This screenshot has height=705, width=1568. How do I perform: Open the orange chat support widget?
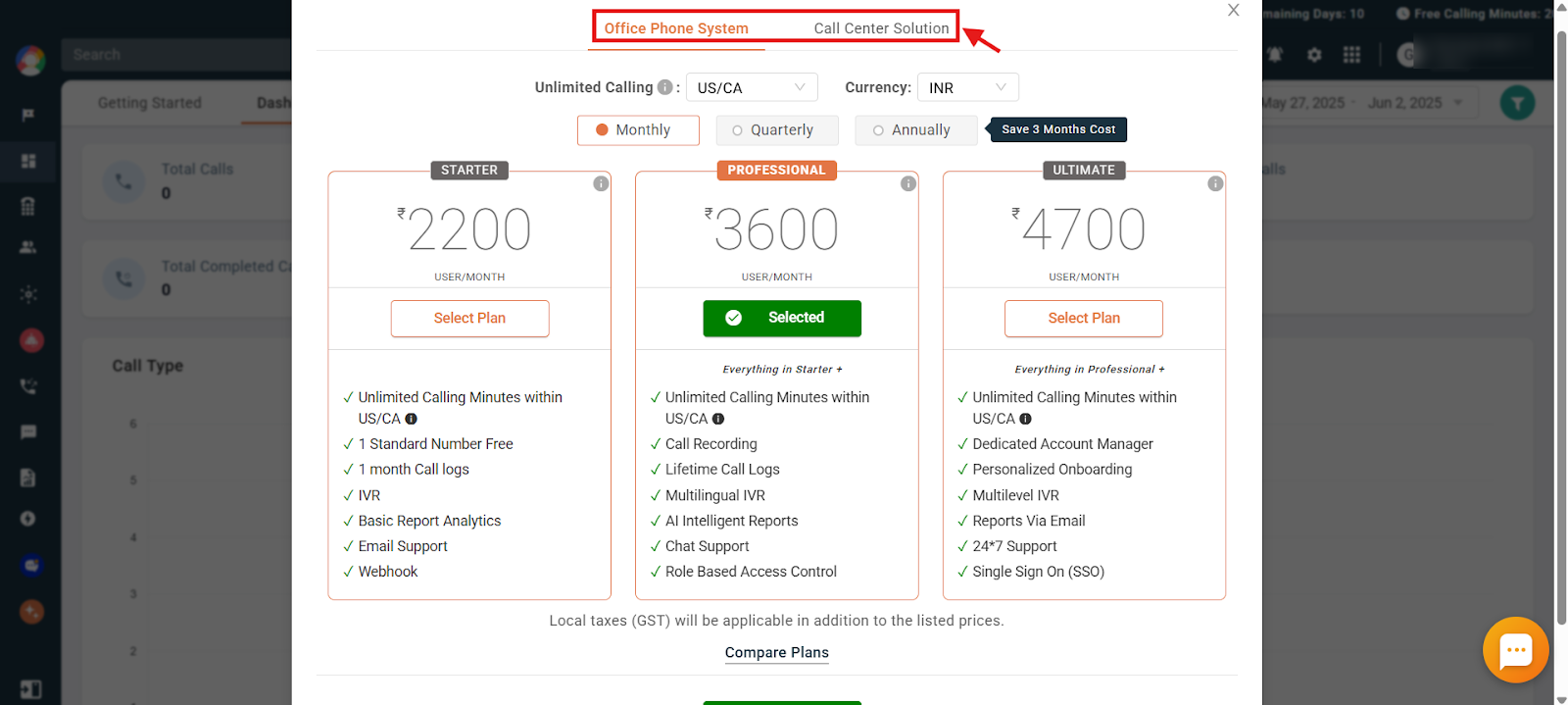(1515, 649)
